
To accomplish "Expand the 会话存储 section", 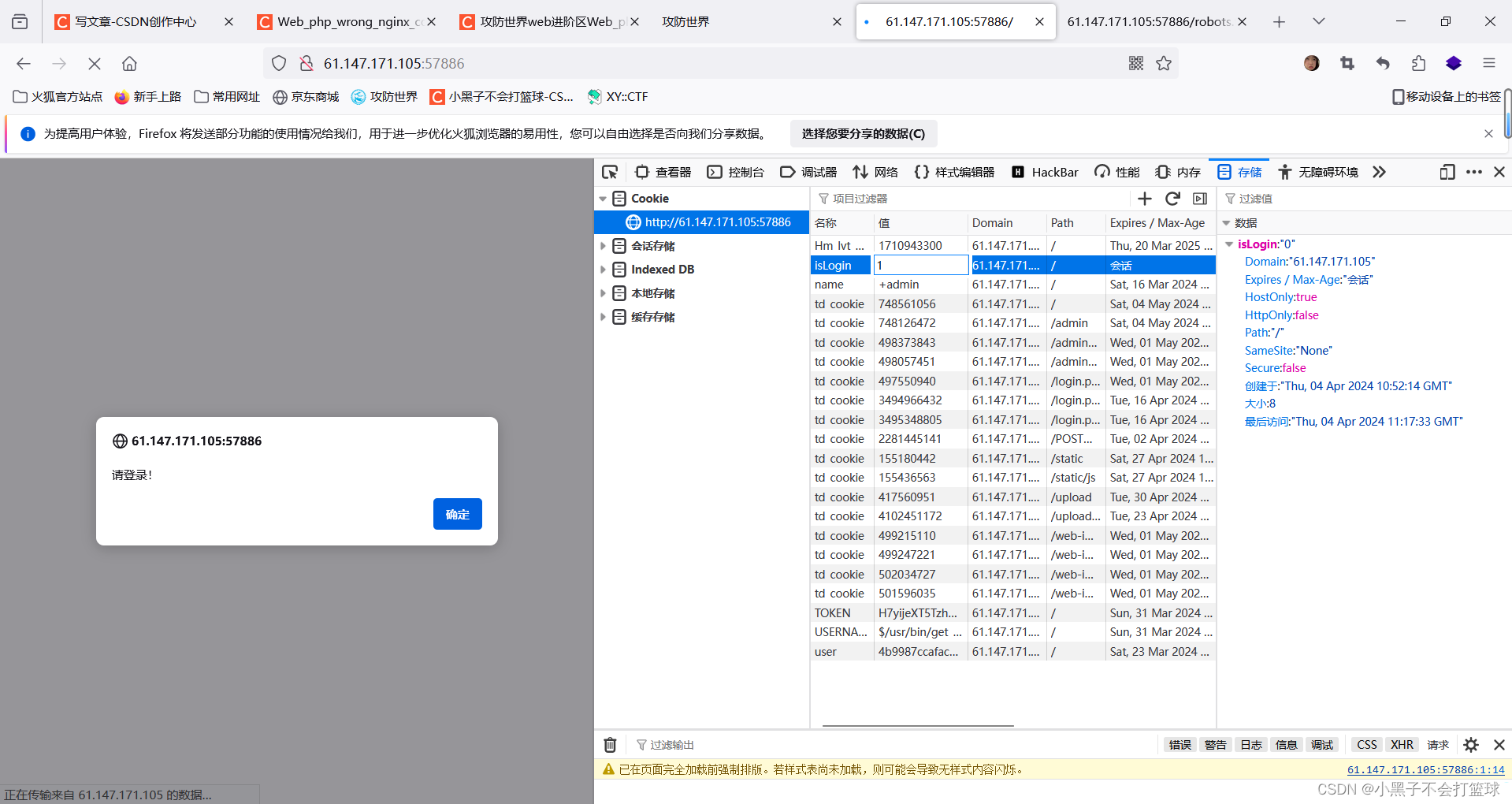I will pos(604,245).
